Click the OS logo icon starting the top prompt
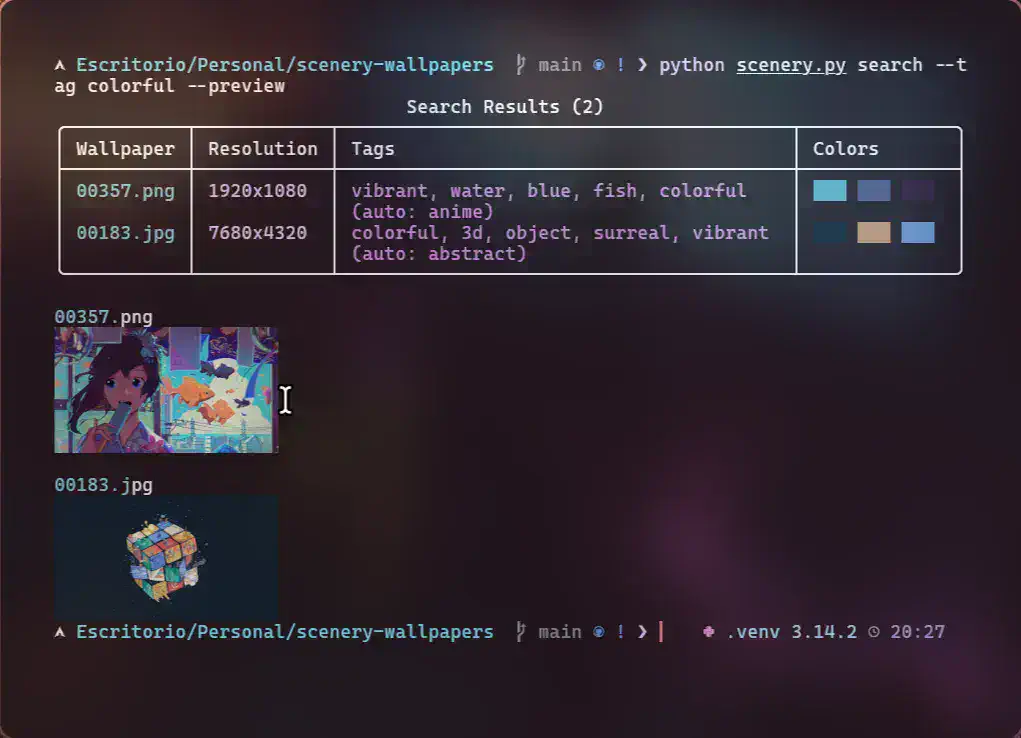1021x738 pixels. (x=60, y=65)
